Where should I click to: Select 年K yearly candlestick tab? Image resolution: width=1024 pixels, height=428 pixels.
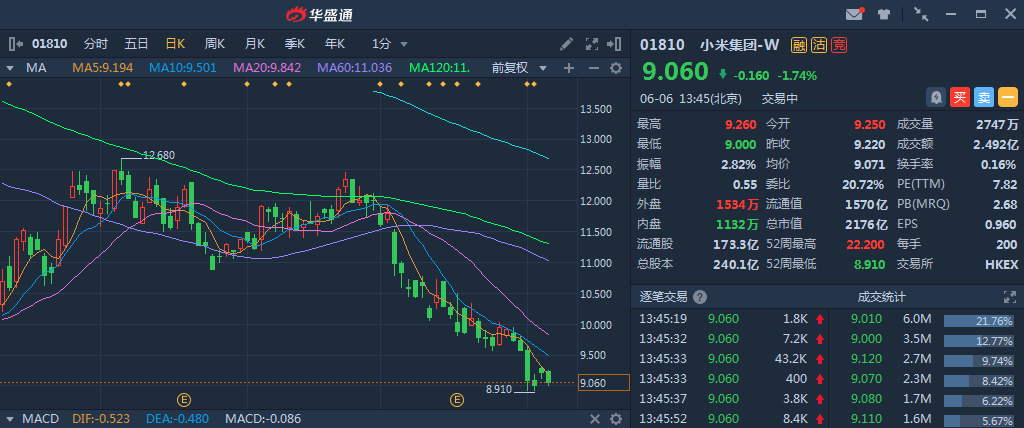335,44
